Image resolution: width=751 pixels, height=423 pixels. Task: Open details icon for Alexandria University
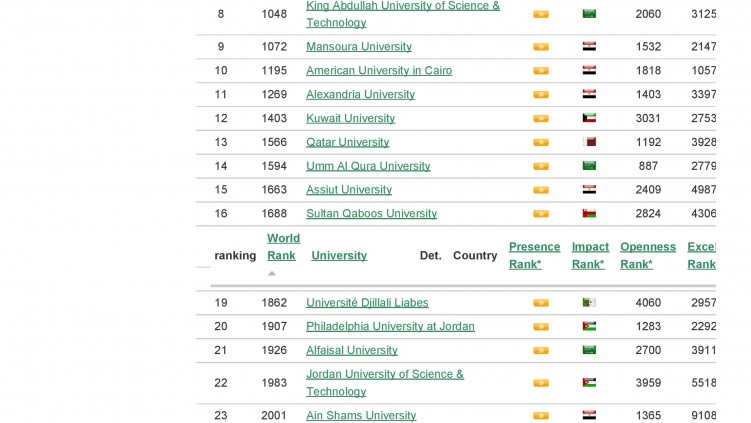pyautogui.click(x=541, y=95)
